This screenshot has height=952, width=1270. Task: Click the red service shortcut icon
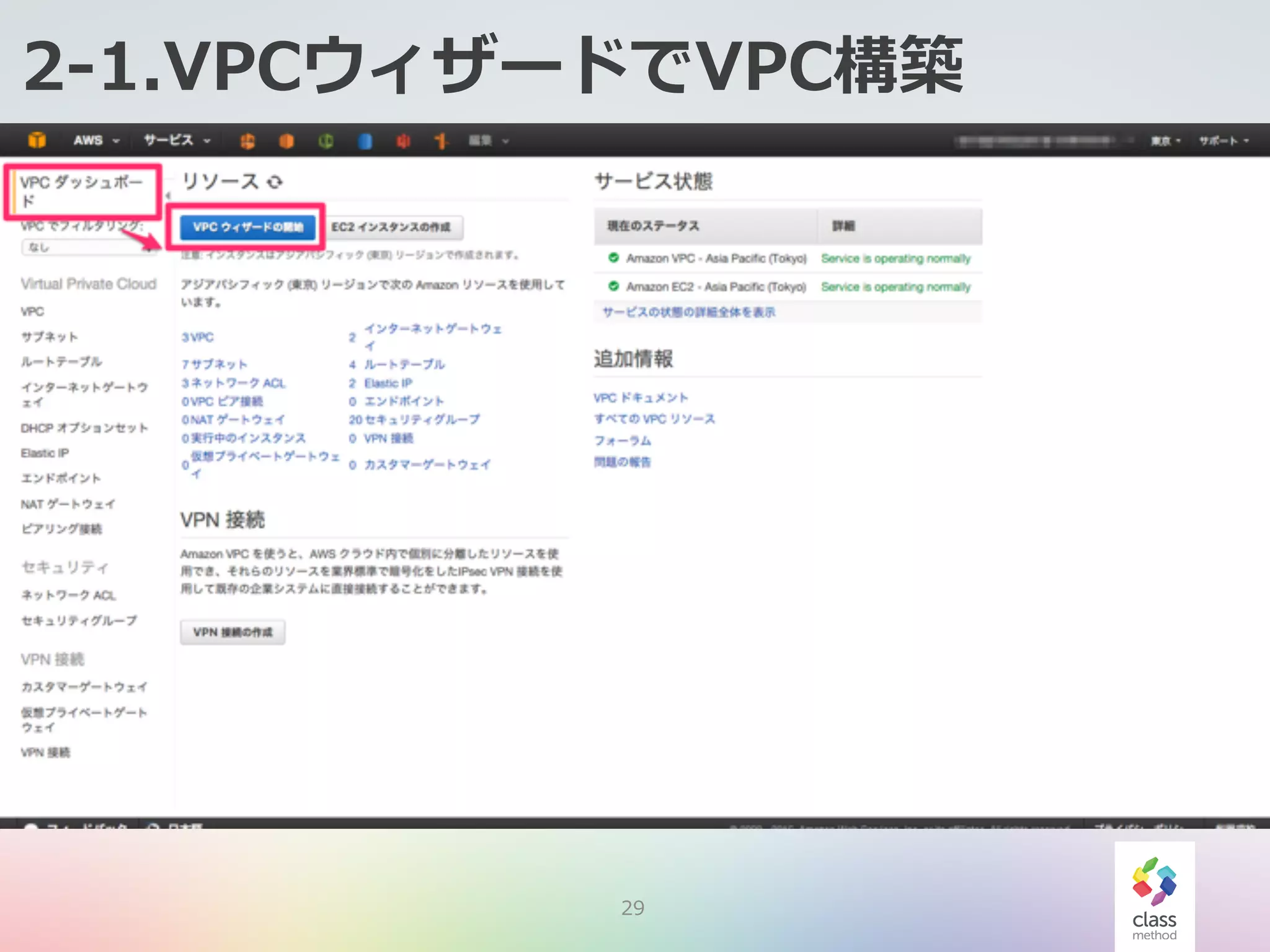(x=403, y=141)
